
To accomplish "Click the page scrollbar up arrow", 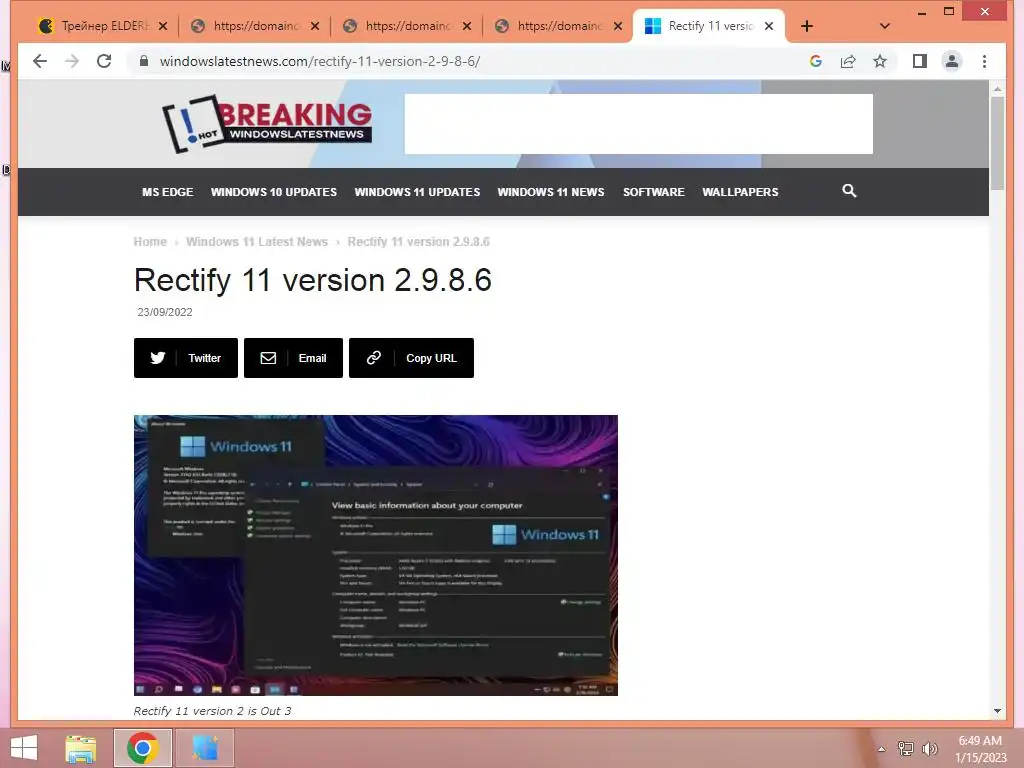I will (x=997, y=88).
